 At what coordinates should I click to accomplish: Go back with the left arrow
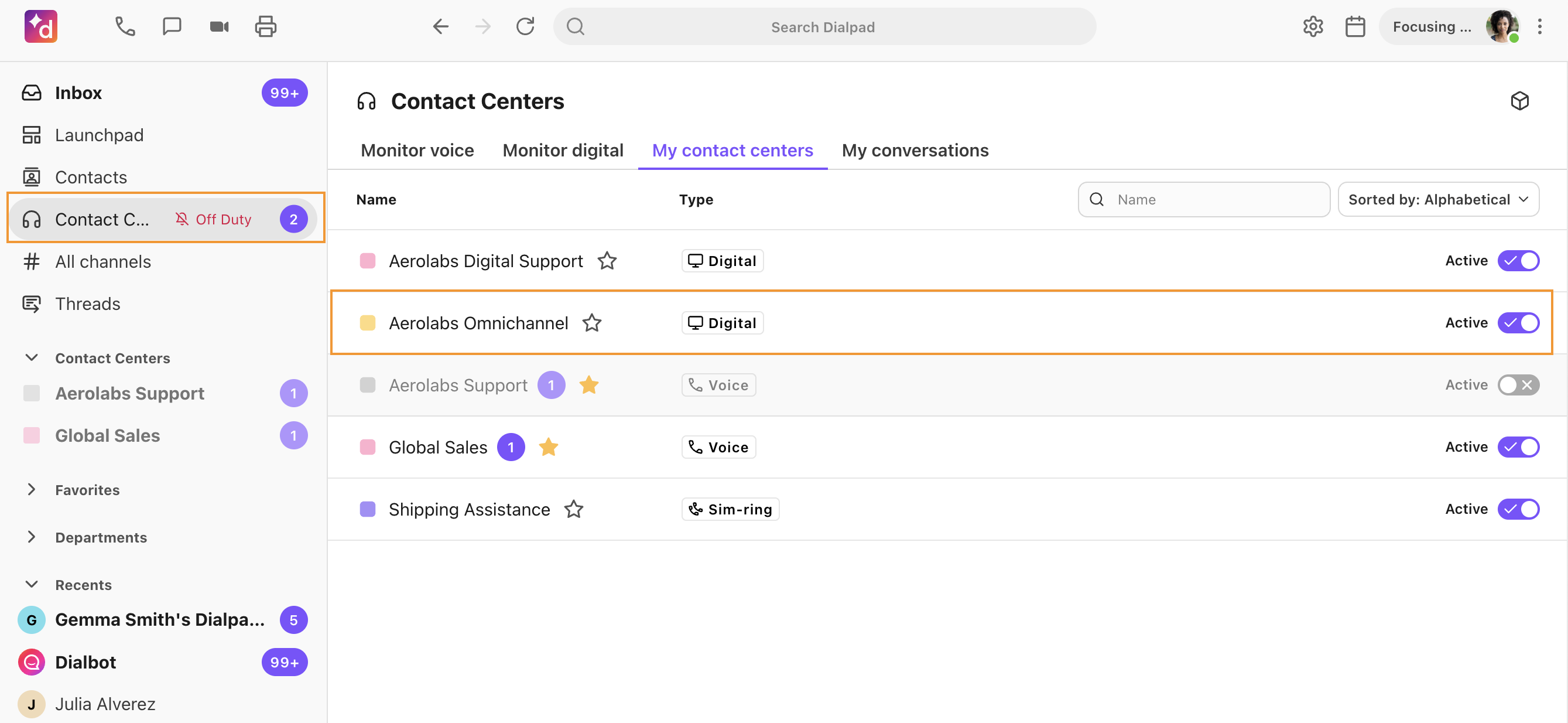[441, 26]
